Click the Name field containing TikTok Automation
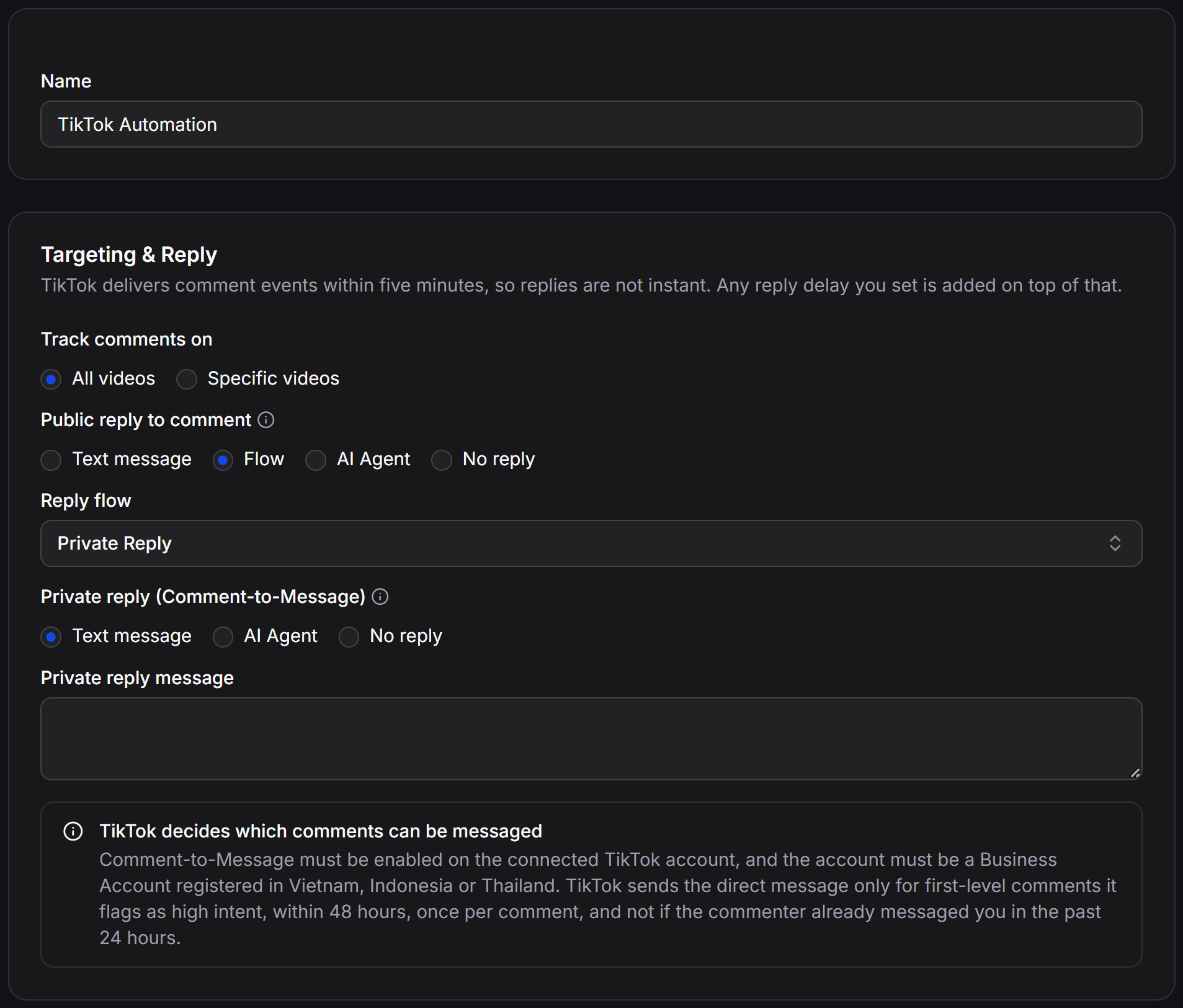This screenshot has height=1008, width=1183. pos(591,124)
